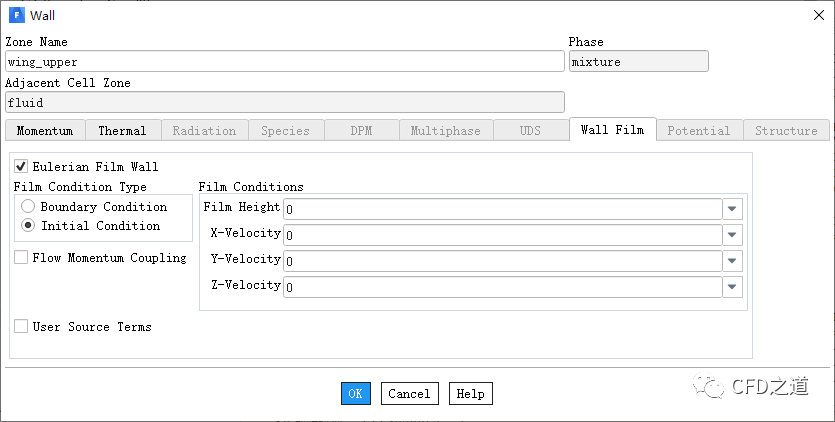Switch to the Thermal tab
This screenshot has width=835, height=422.
(x=122, y=131)
